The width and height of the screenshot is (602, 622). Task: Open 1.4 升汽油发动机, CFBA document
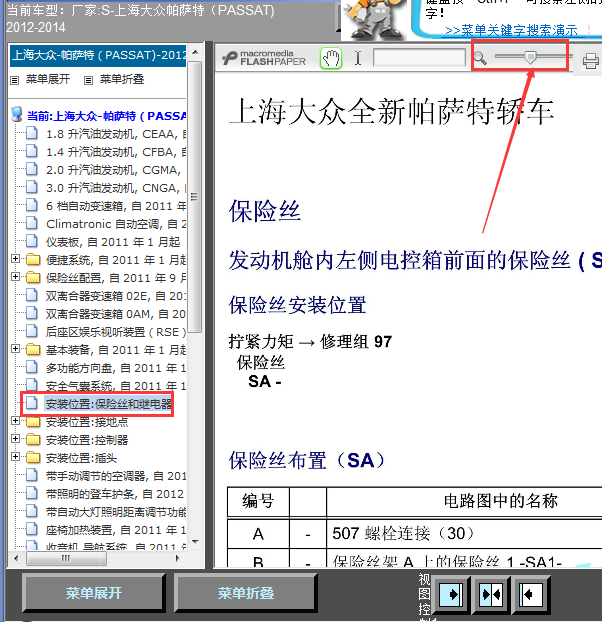(116, 152)
